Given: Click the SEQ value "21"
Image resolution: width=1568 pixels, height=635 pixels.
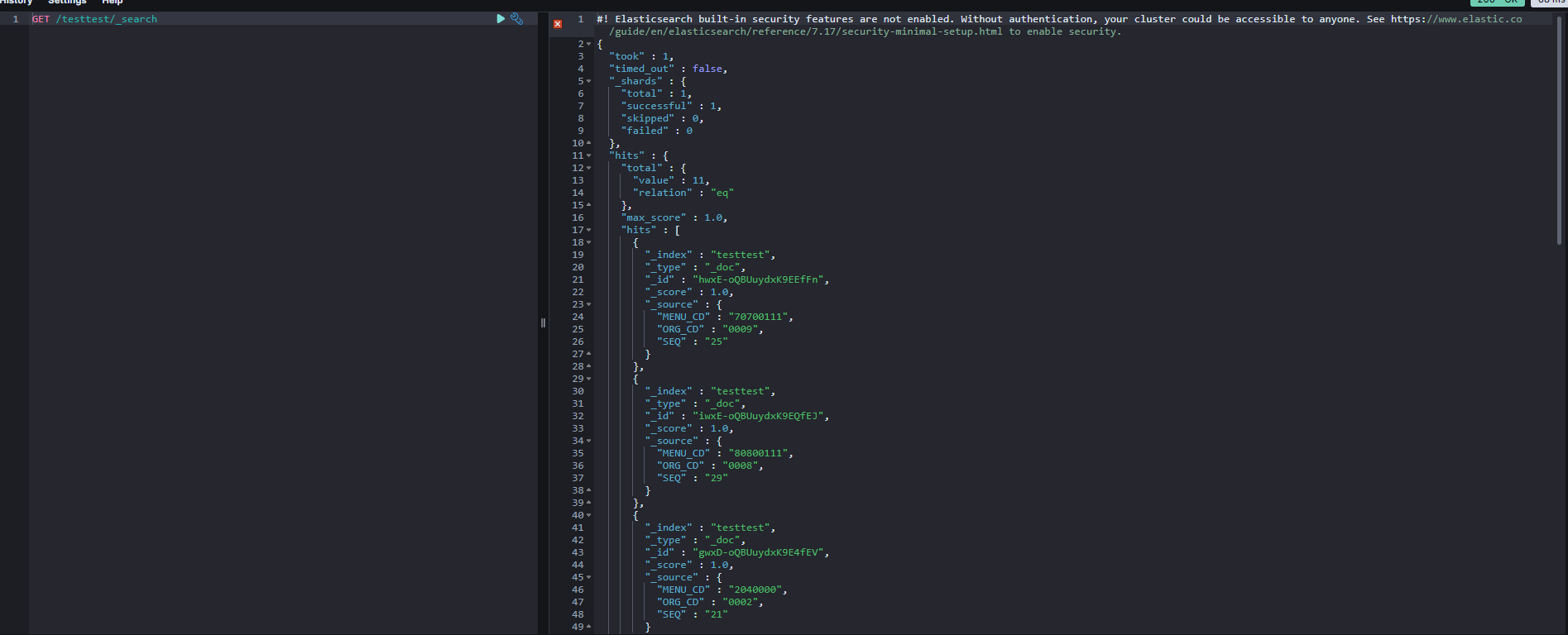Looking at the screenshot, I should click(x=716, y=614).
